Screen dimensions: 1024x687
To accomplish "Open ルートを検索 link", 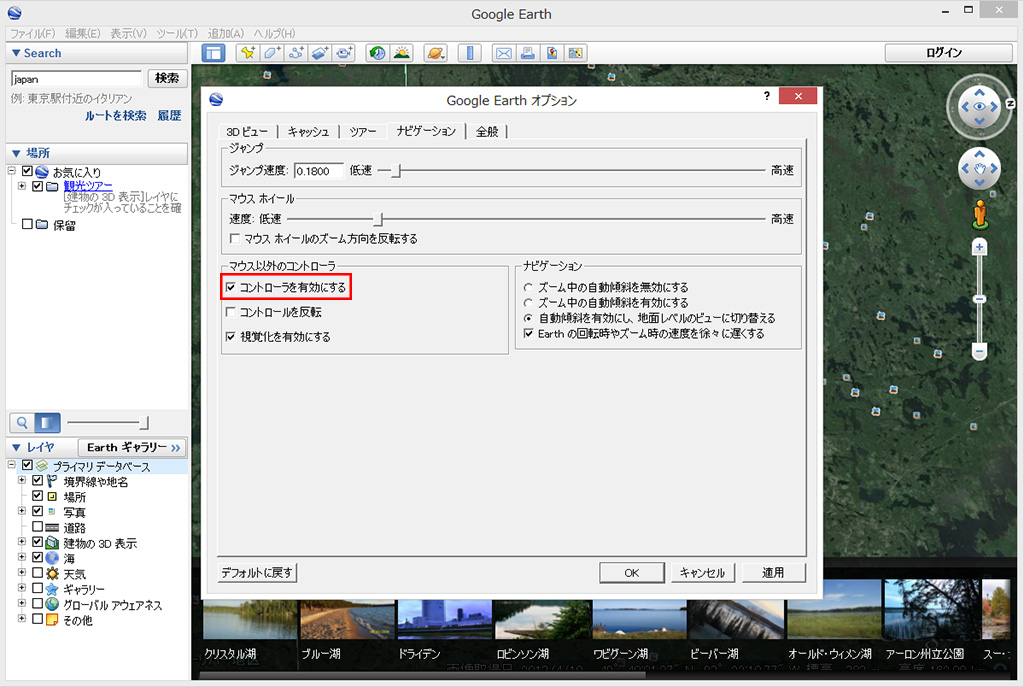I will coord(116,116).
